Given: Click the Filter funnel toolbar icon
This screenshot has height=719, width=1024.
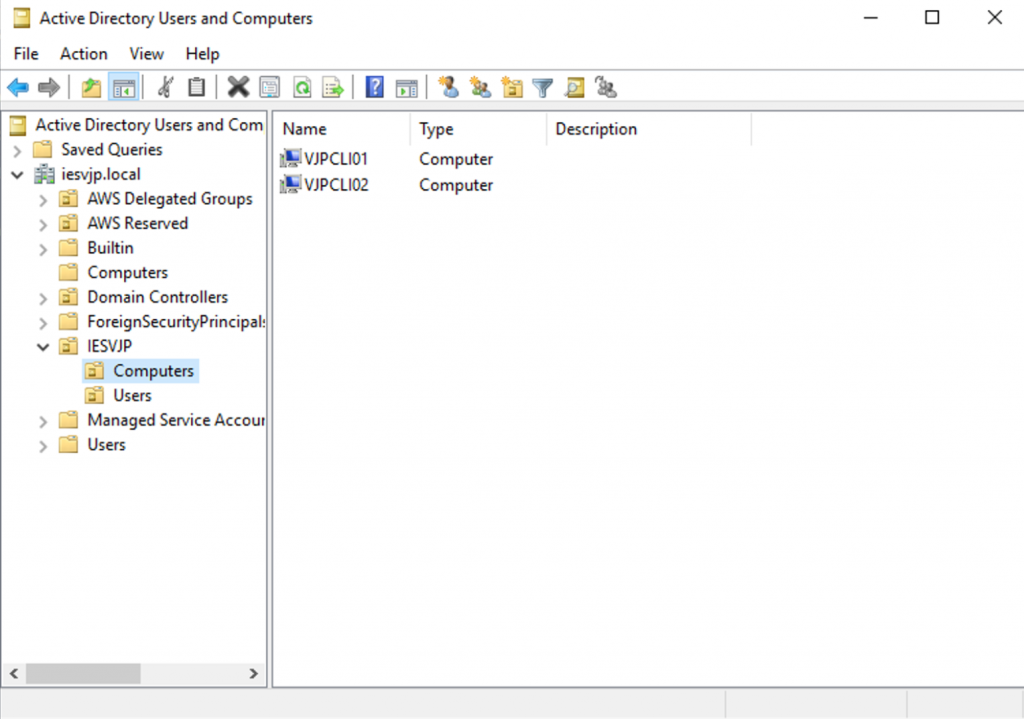Looking at the screenshot, I should coord(542,88).
